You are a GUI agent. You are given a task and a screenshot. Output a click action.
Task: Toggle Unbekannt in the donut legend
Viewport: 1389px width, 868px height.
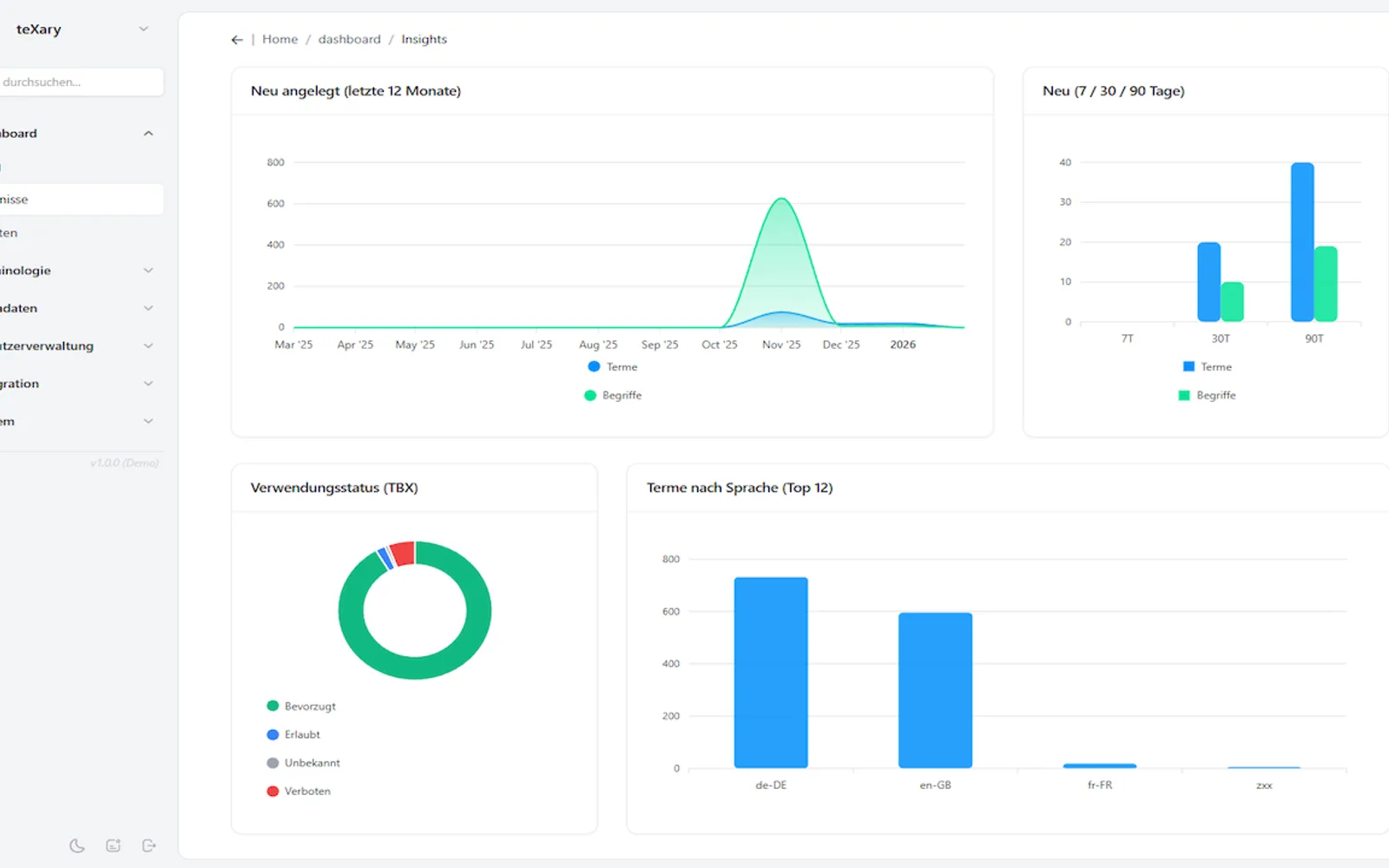[x=303, y=764]
